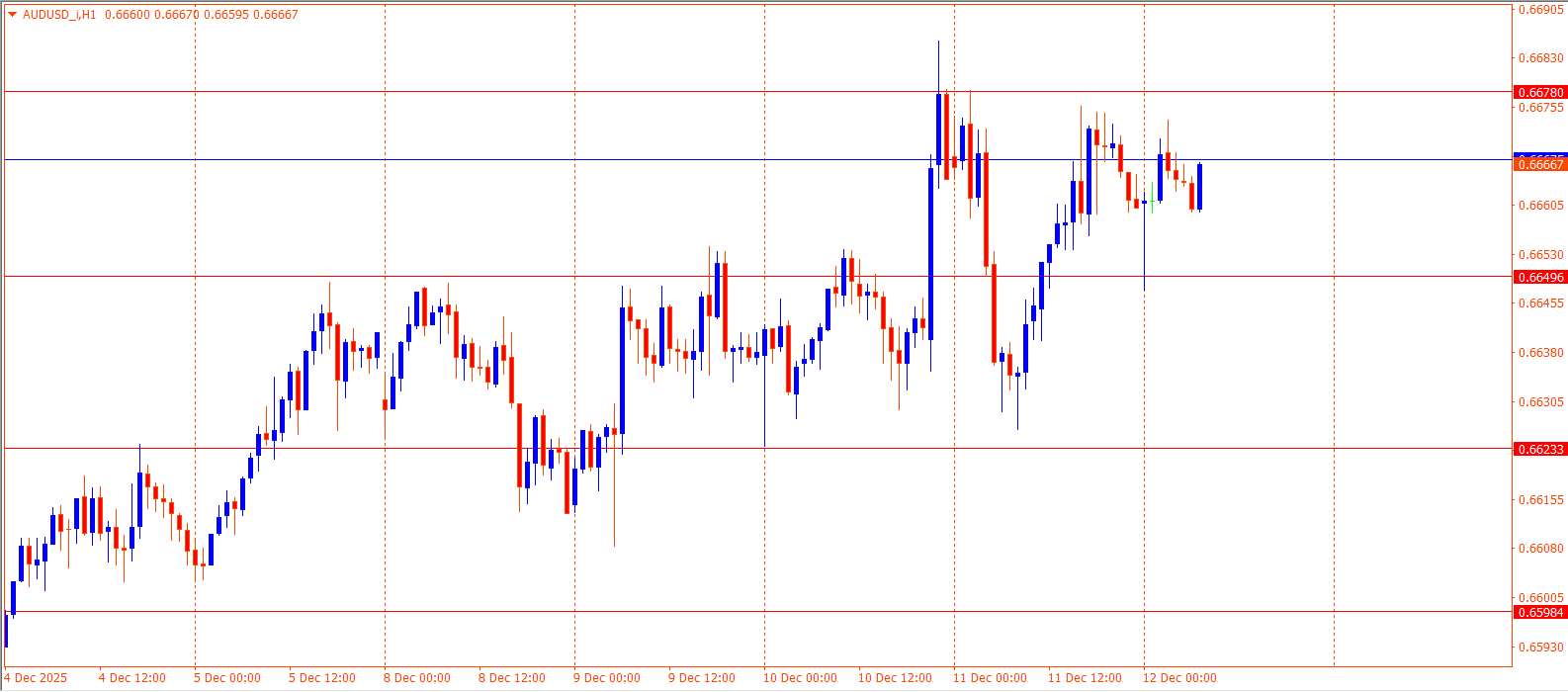Click the 8 Dec 00:00 time label
The height and width of the screenshot is (692, 1568).
417,678
